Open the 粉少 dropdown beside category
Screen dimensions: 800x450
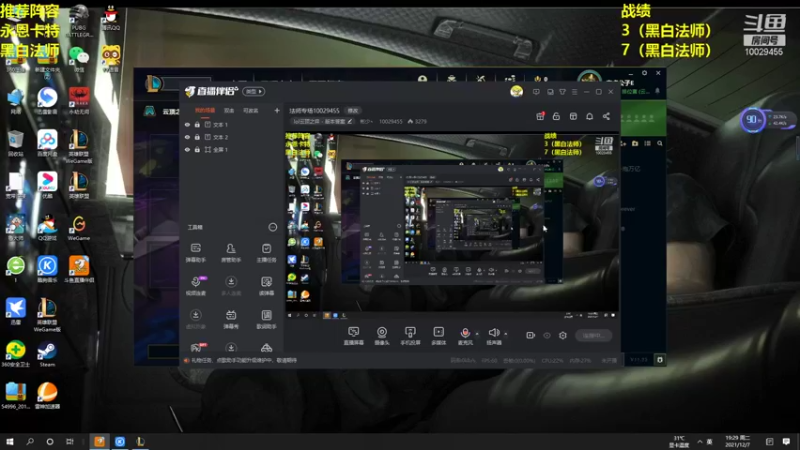click(x=366, y=121)
